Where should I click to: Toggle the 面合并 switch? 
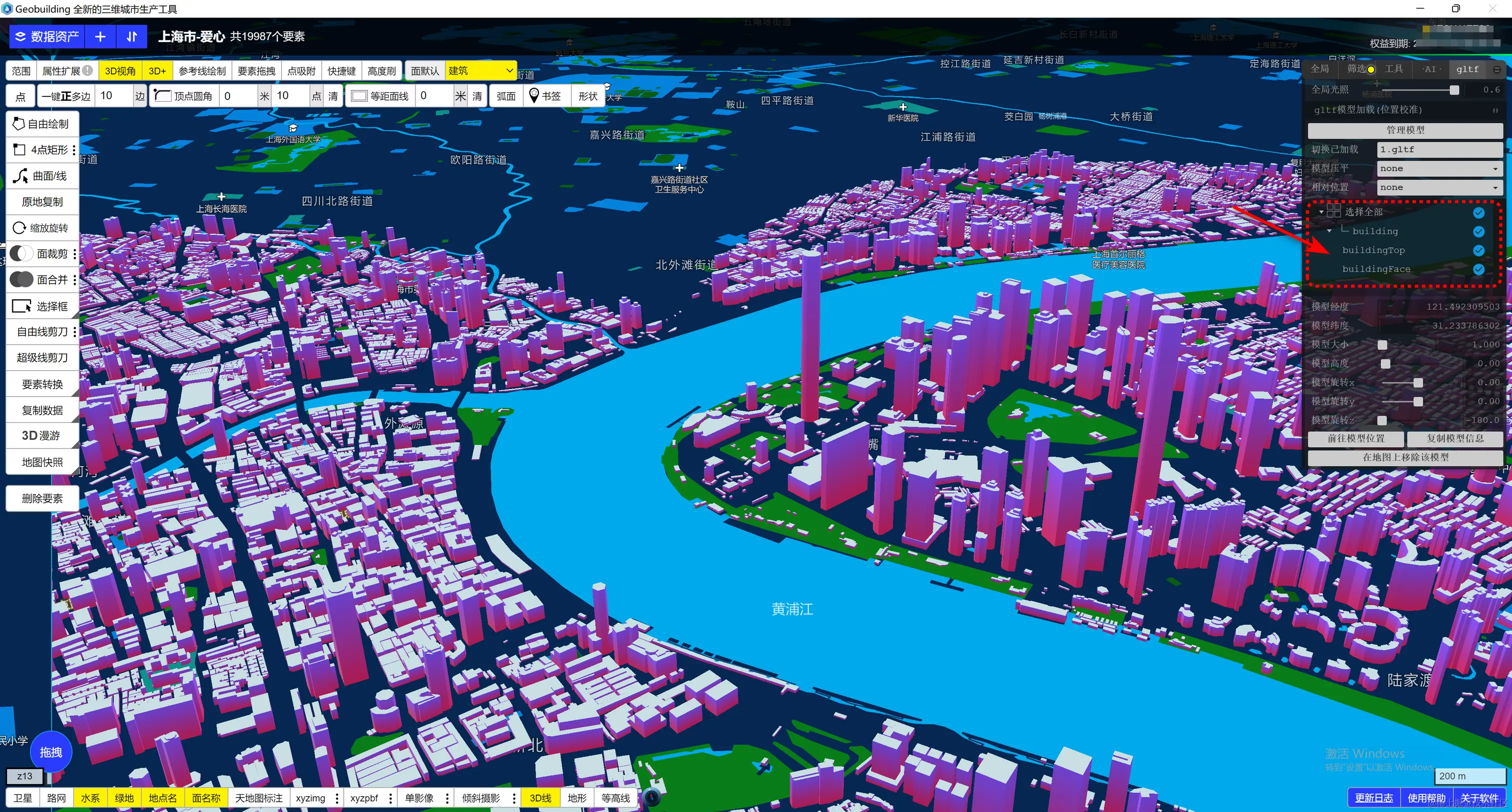coord(21,279)
